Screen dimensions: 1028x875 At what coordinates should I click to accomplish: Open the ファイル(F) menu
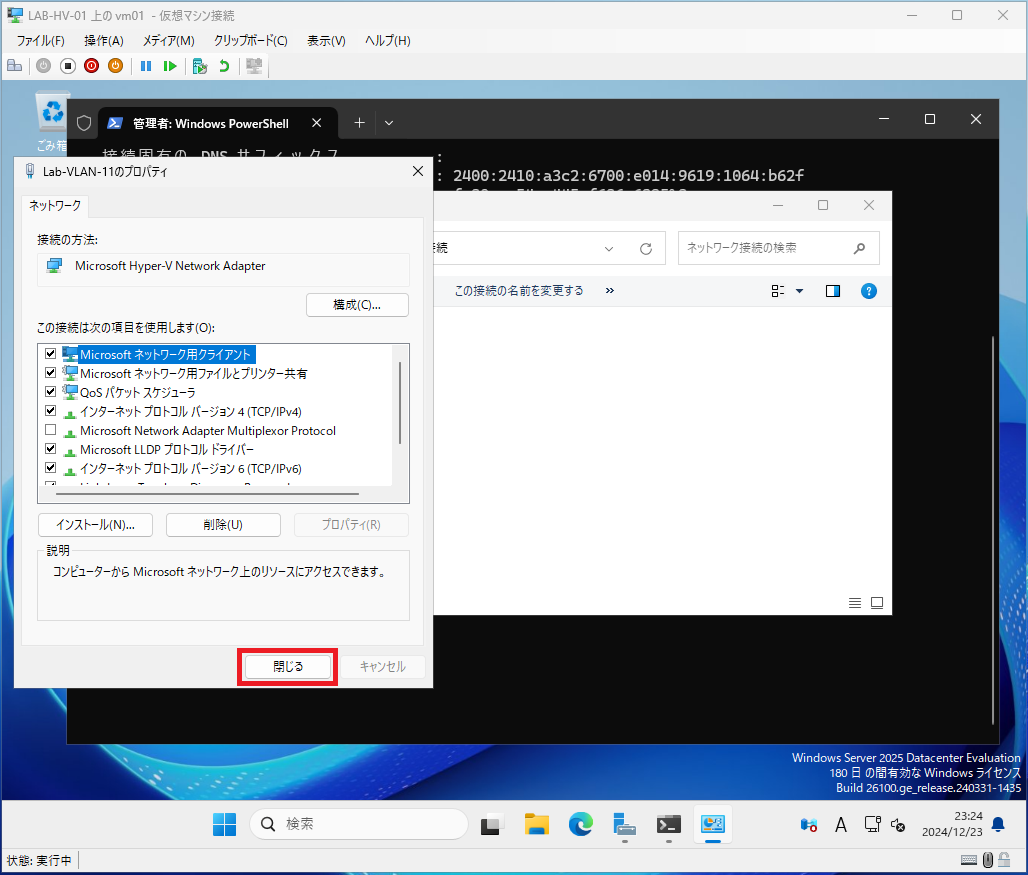click(x=41, y=41)
